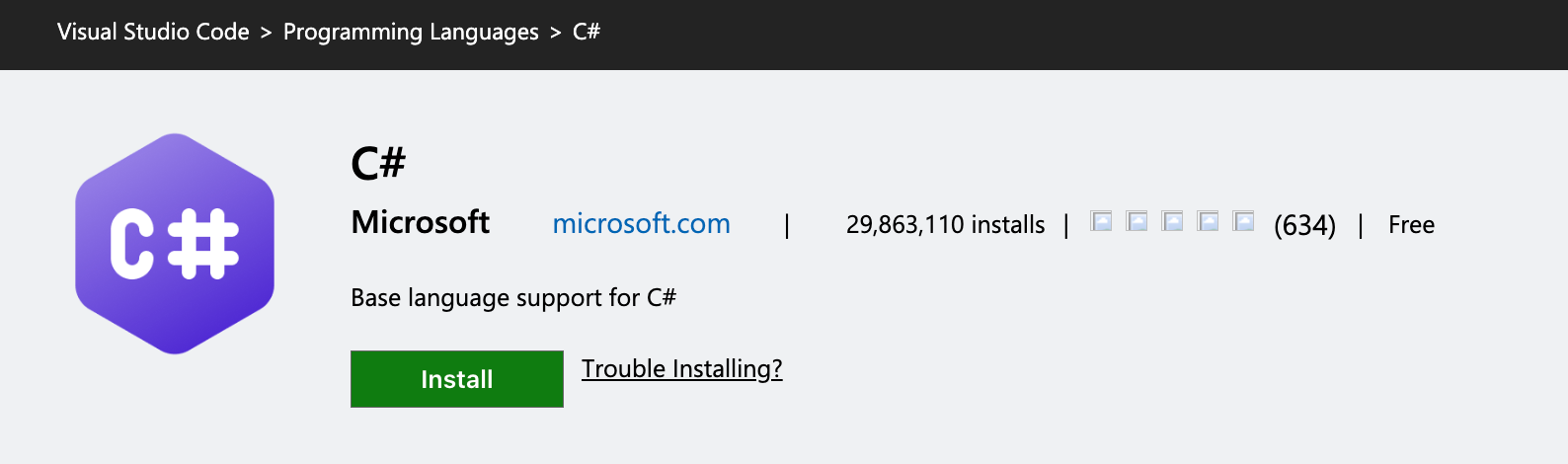Click the 29,863,110 installs counter
The image size is (1568, 464).
(945, 225)
